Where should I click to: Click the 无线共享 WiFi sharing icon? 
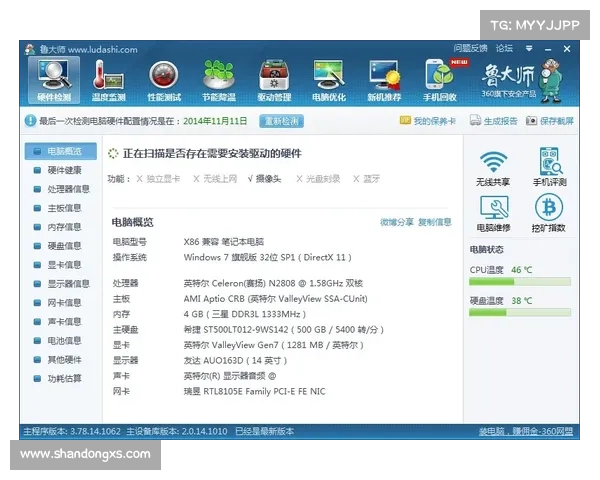tap(493, 168)
